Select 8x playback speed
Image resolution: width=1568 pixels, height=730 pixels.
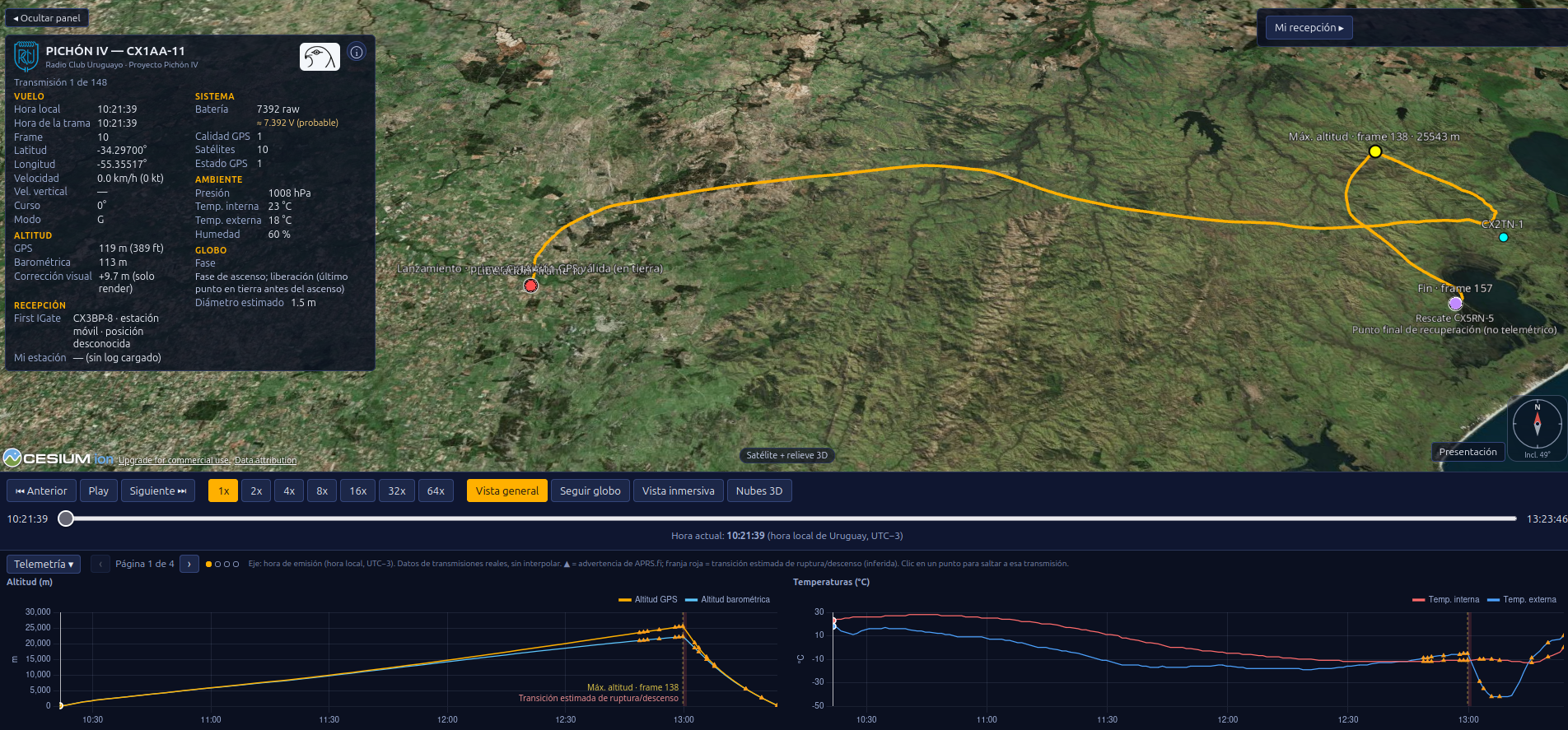[322, 491]
